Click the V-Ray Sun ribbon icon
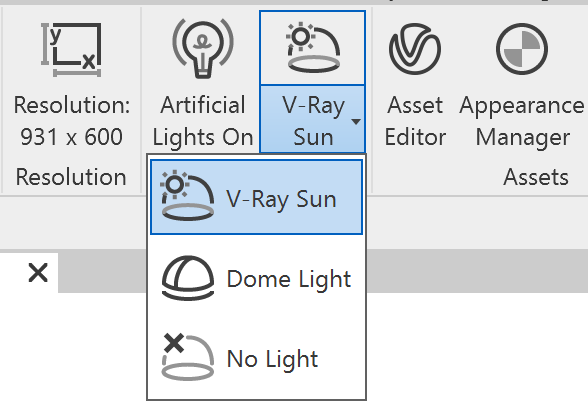 (314, 48)
